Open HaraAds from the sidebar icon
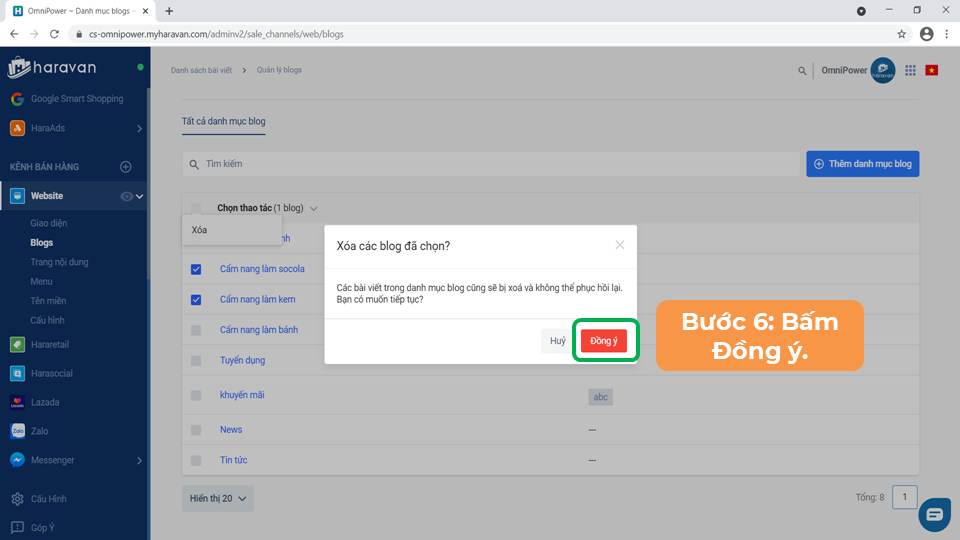This screenshot has width=960, height=540. 17,128
